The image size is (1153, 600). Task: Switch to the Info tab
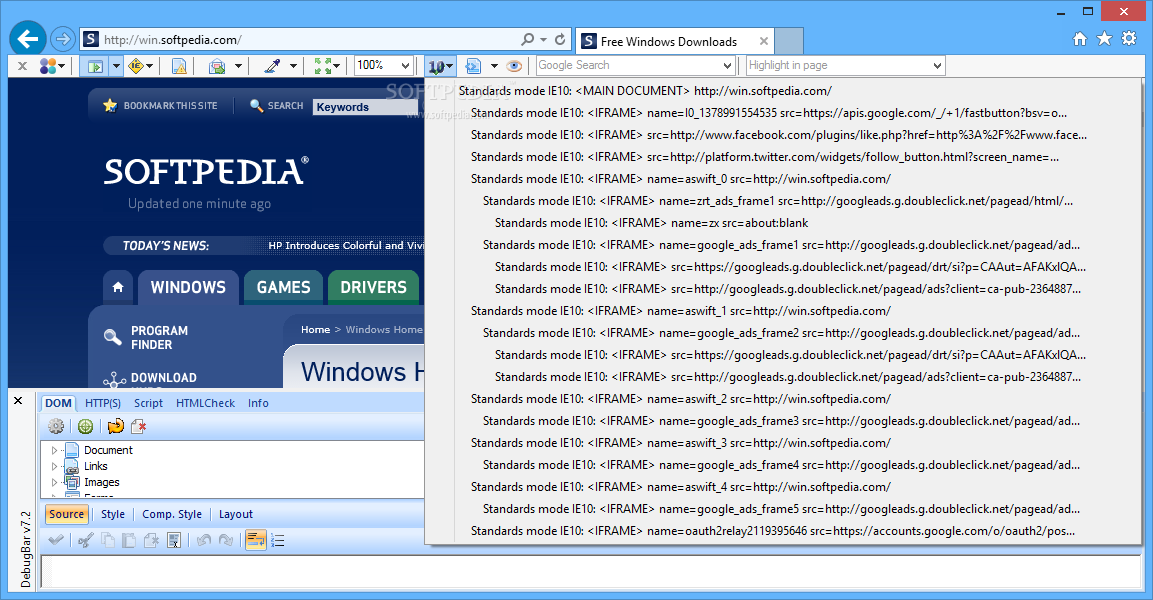click(x=258, y=403)
